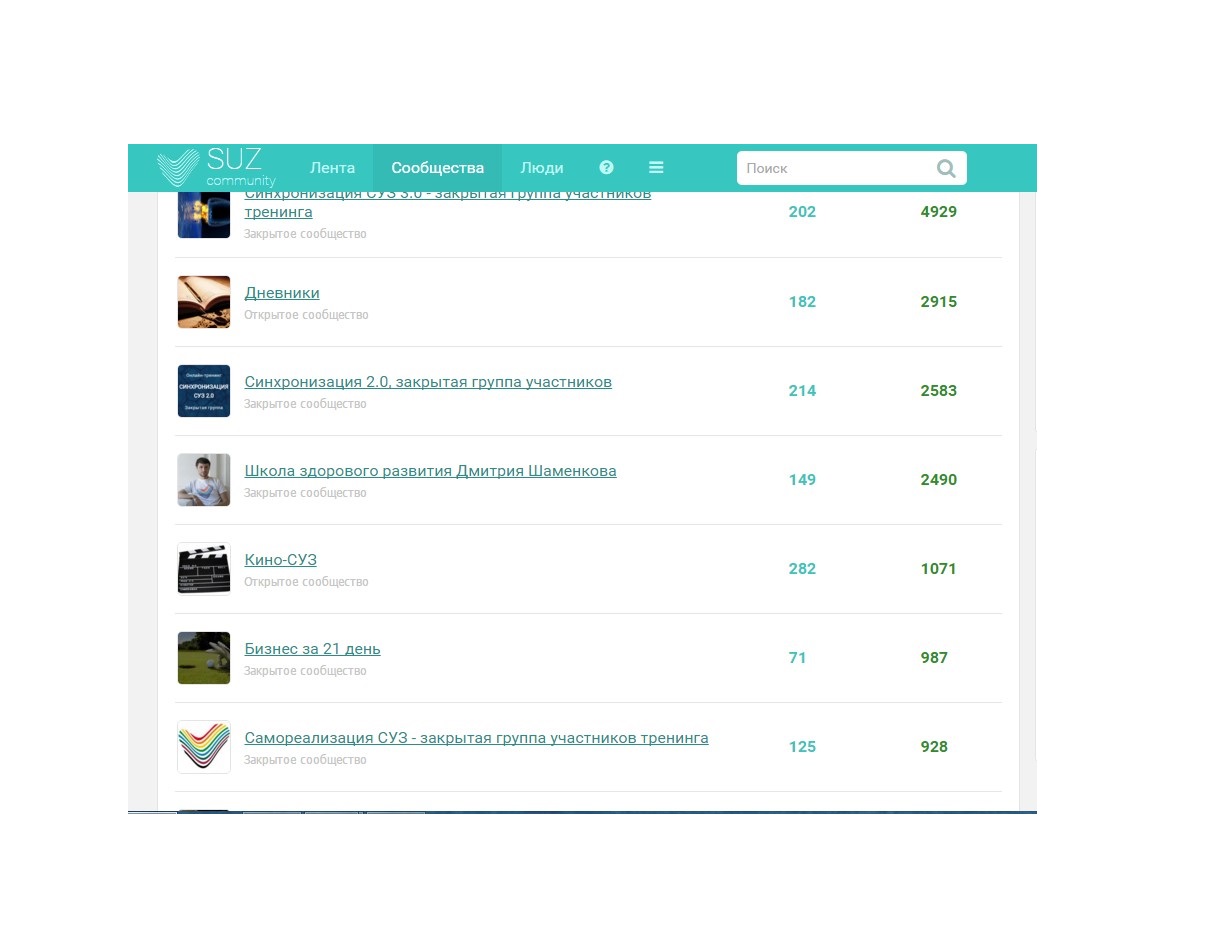Click post count 1071 for Кино-СУЗ
1220x952 pixels.
pos(939,569)
